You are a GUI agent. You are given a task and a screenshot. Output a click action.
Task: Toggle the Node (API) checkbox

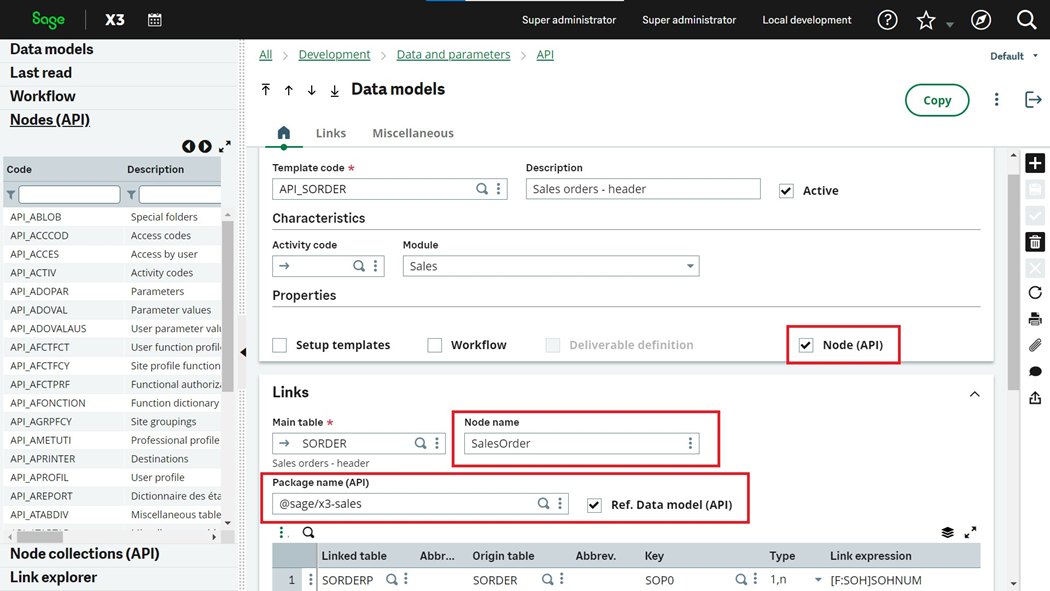(806, 345)
